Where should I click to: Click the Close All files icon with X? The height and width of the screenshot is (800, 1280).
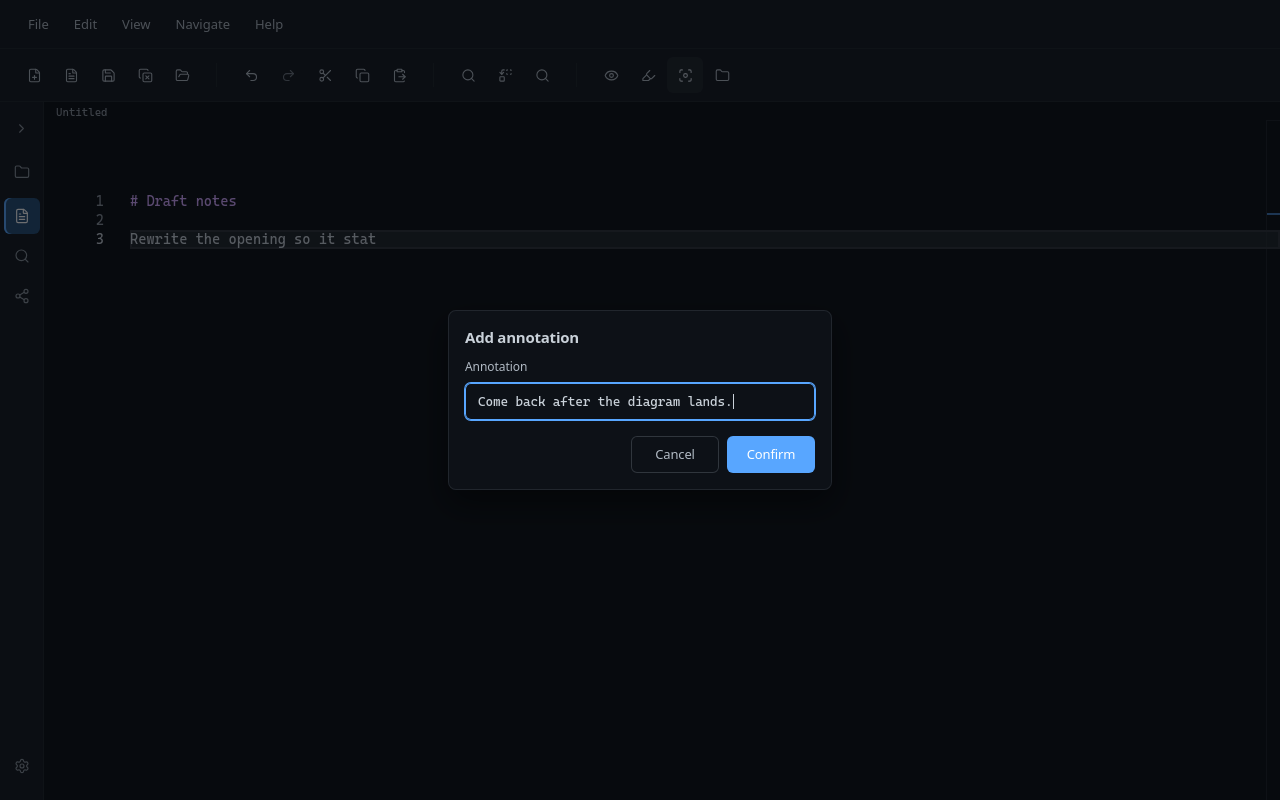[145, 75]
